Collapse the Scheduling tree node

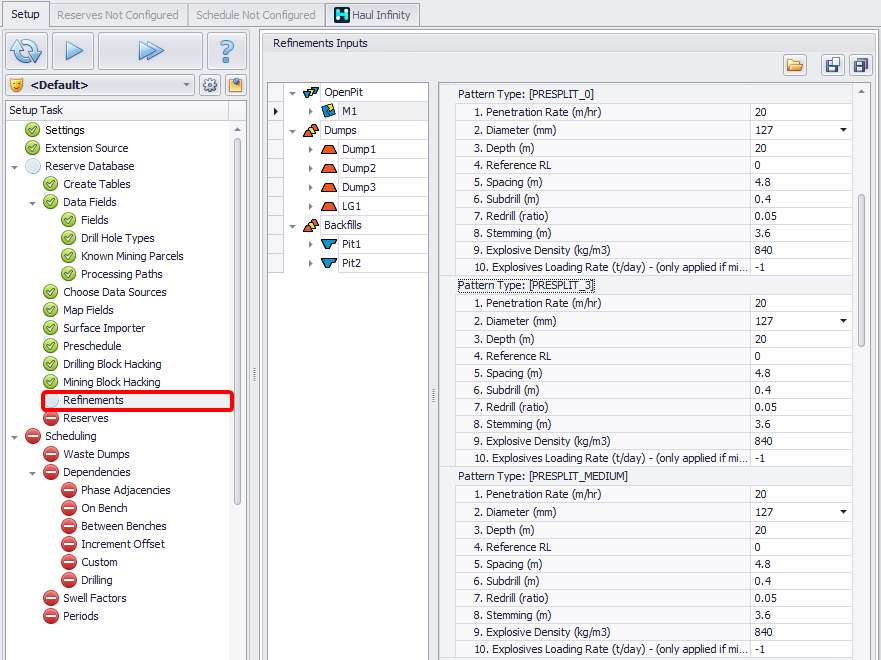click(15, 436)
